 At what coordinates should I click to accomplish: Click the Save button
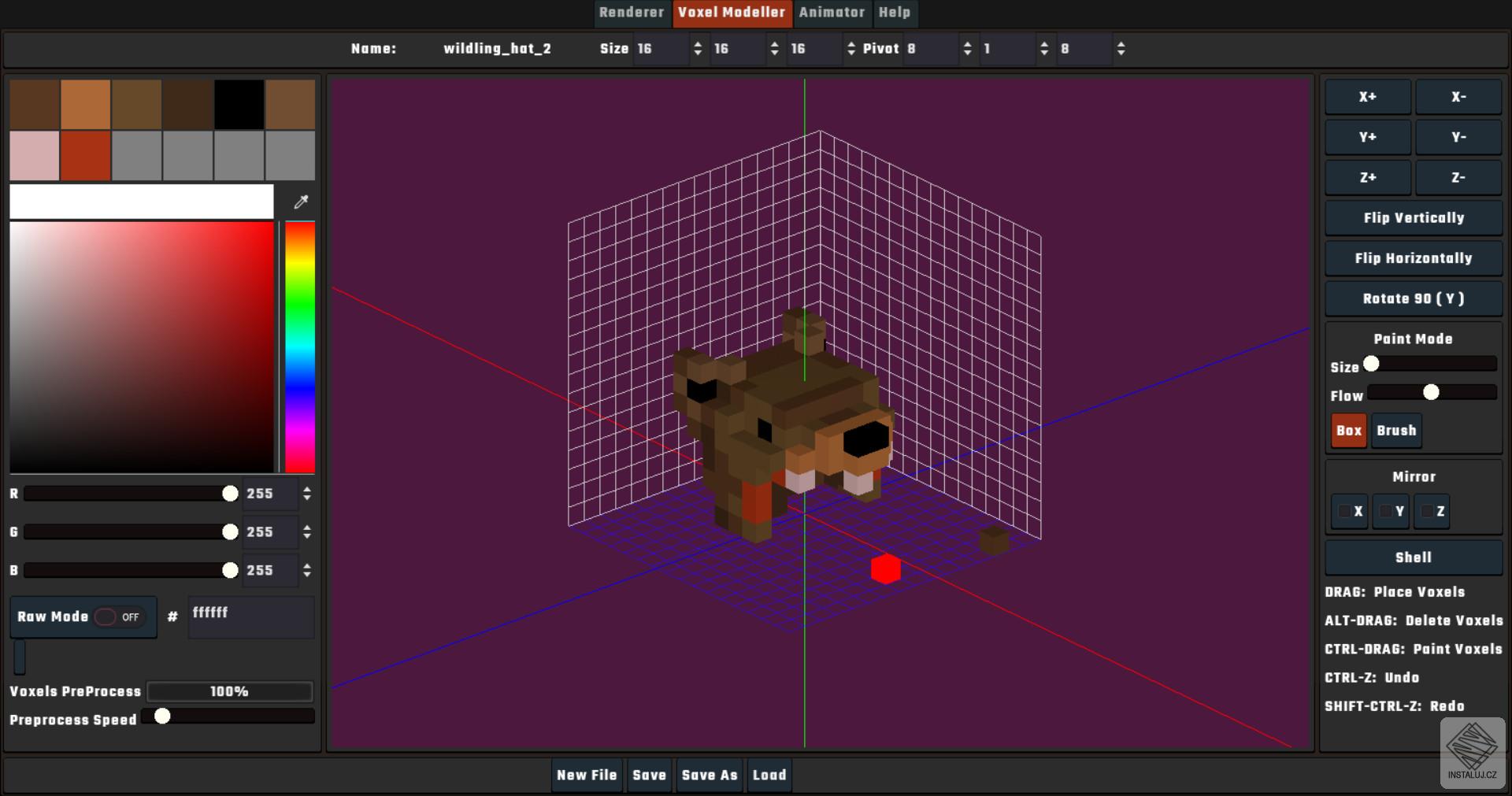(649, 775)
